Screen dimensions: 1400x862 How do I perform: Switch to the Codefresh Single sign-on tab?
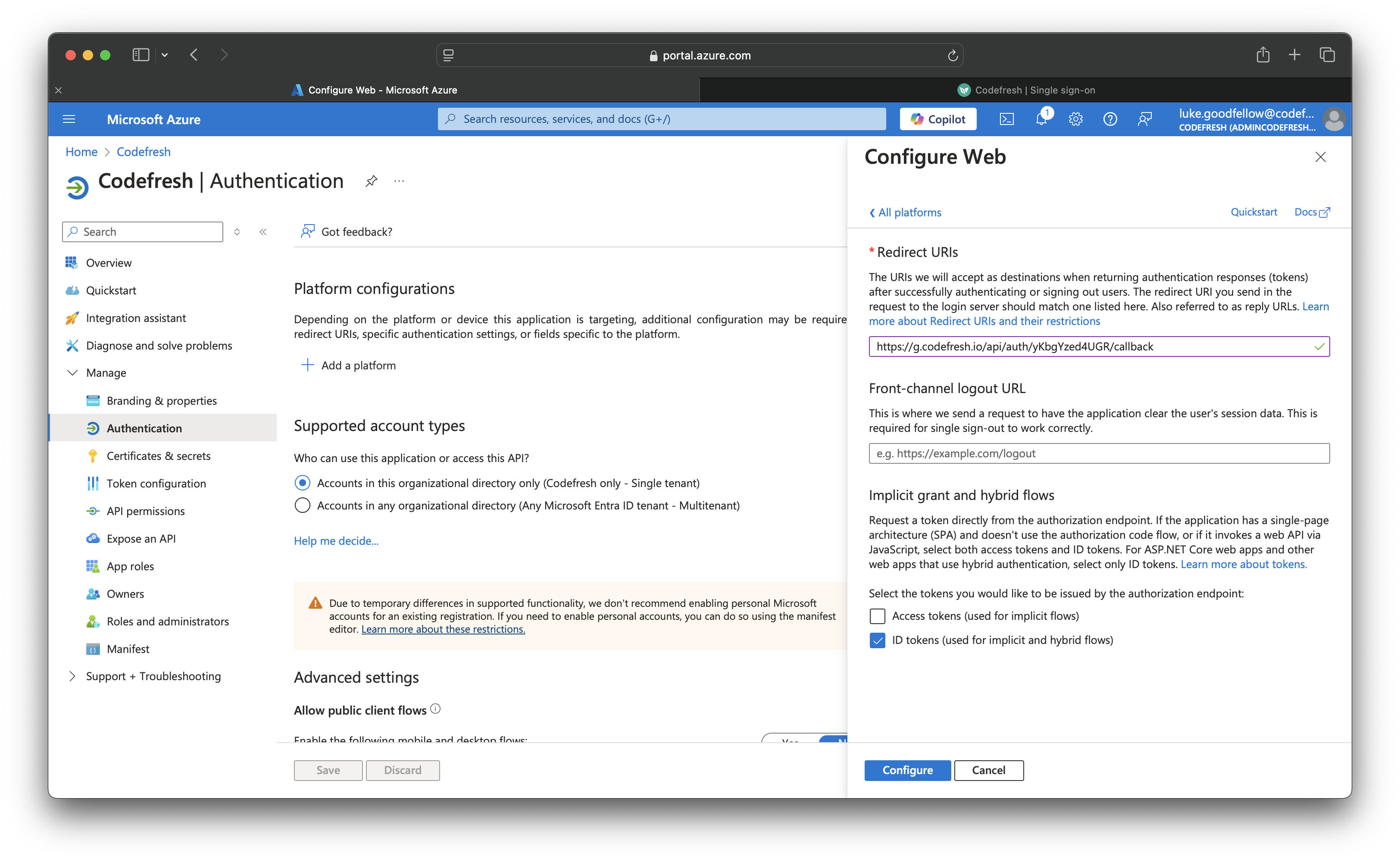click(1025, 90)
